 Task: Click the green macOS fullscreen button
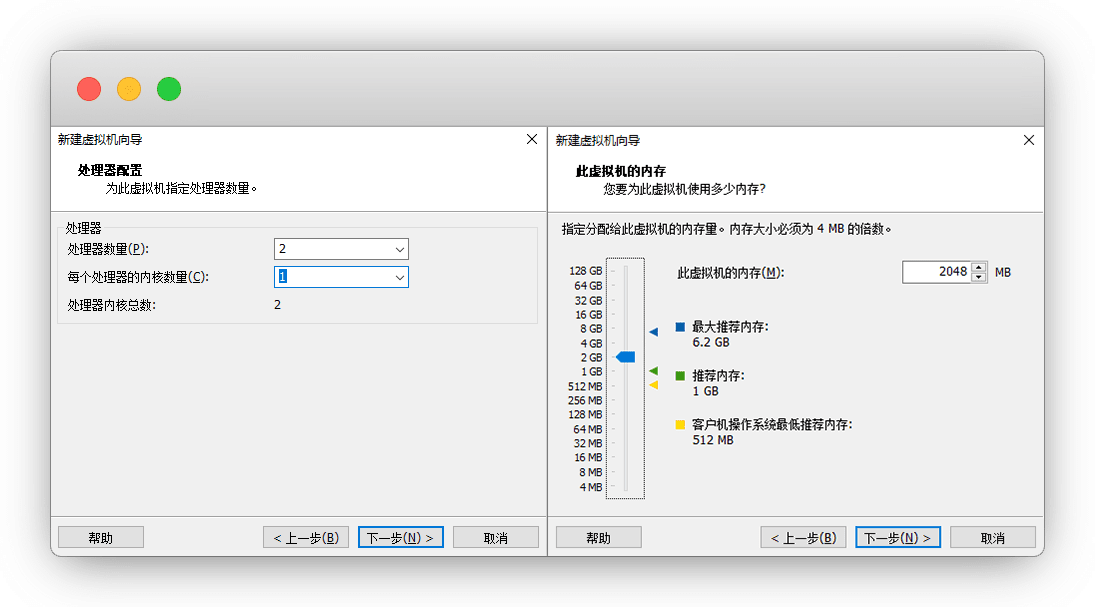point(169,89)
